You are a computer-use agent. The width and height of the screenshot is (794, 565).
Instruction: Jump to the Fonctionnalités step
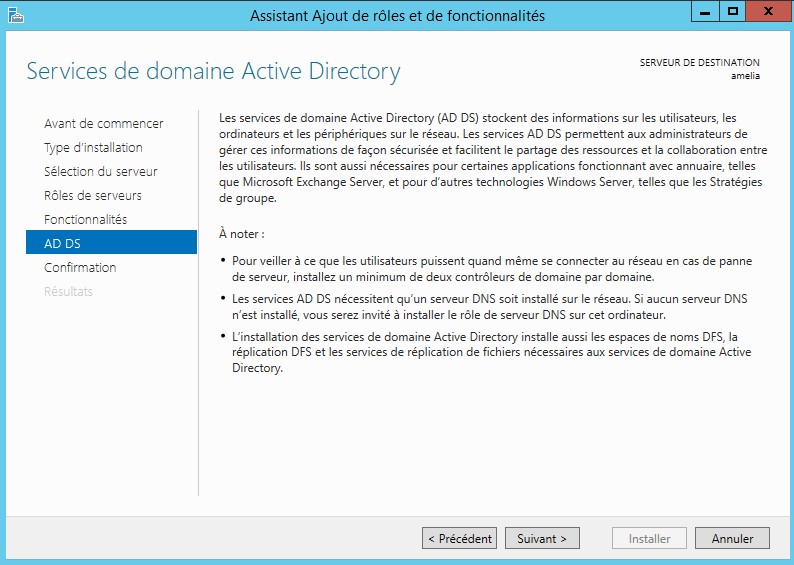point(86,220)
